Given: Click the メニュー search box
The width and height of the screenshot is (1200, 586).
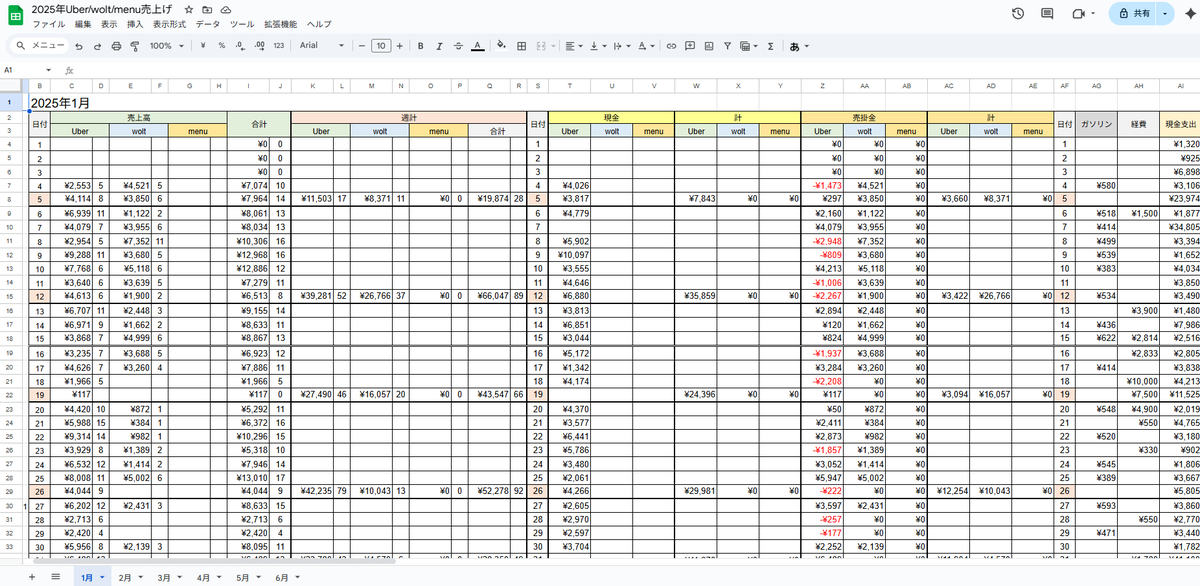Looking at the screenshot, I should pyautogui.click(x=40, y=46).
